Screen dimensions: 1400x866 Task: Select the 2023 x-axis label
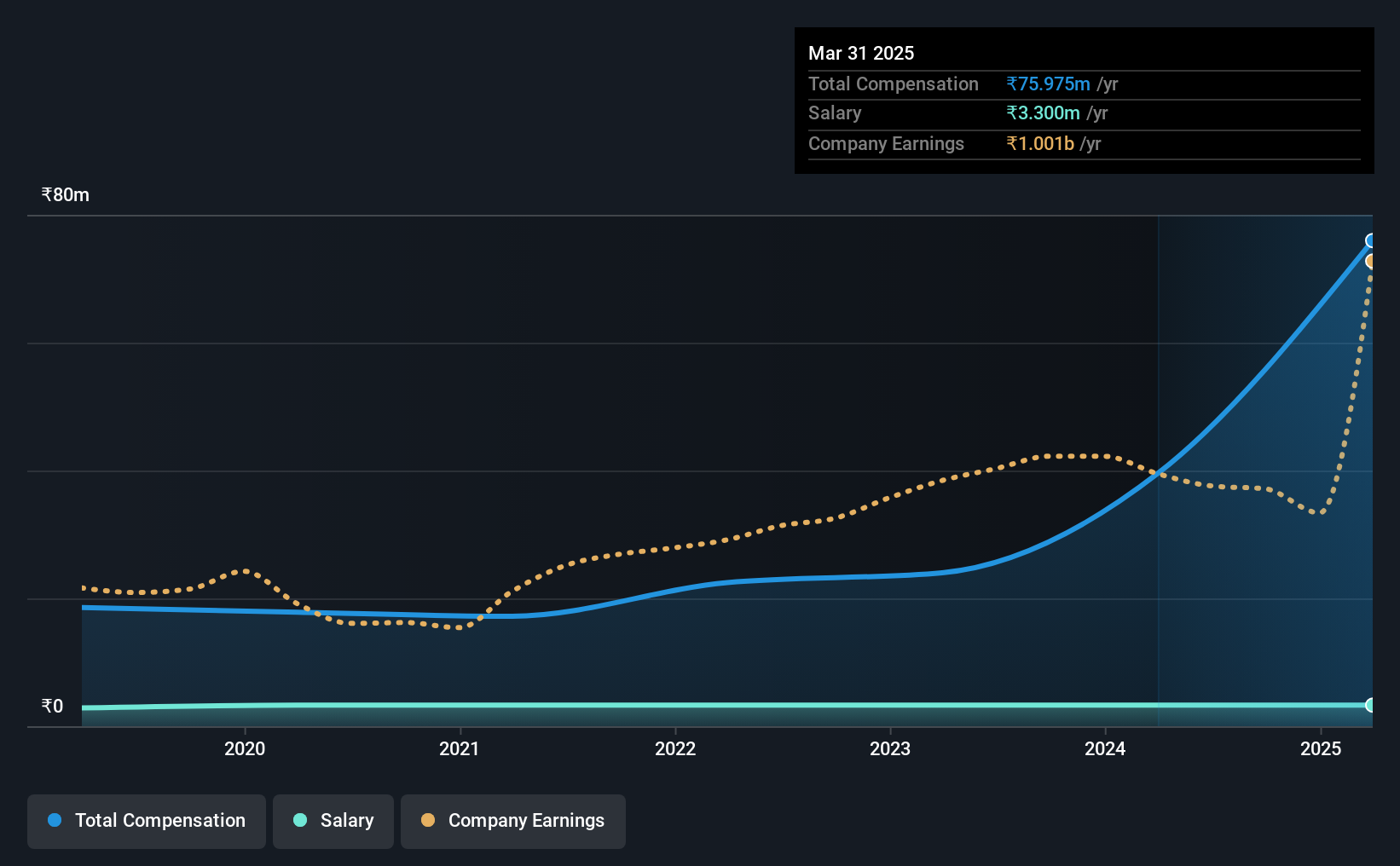(x=890, y=748)
